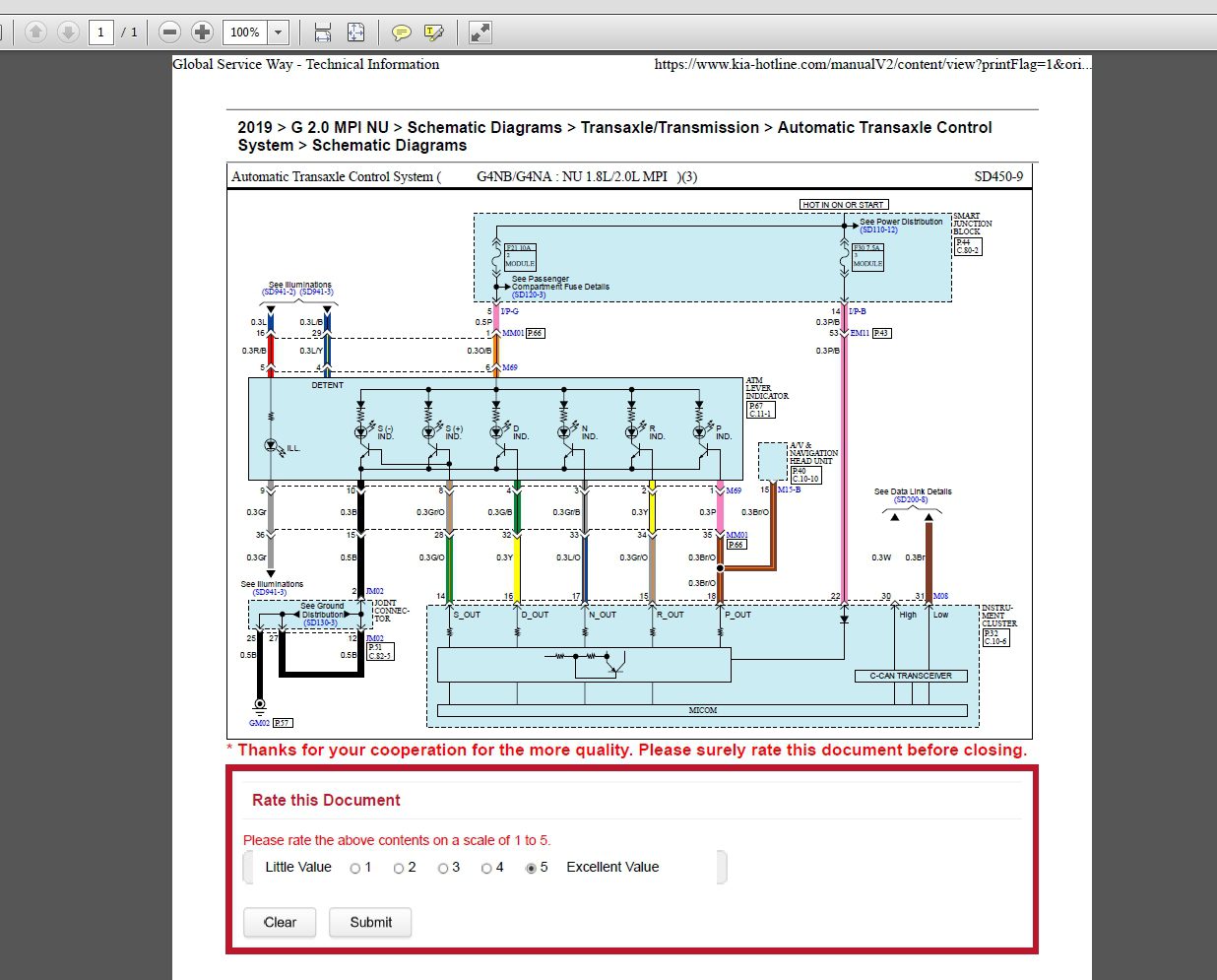1217x980 pixels.
Task: Click the 'D_OUT' pin label
Action: 535,615
